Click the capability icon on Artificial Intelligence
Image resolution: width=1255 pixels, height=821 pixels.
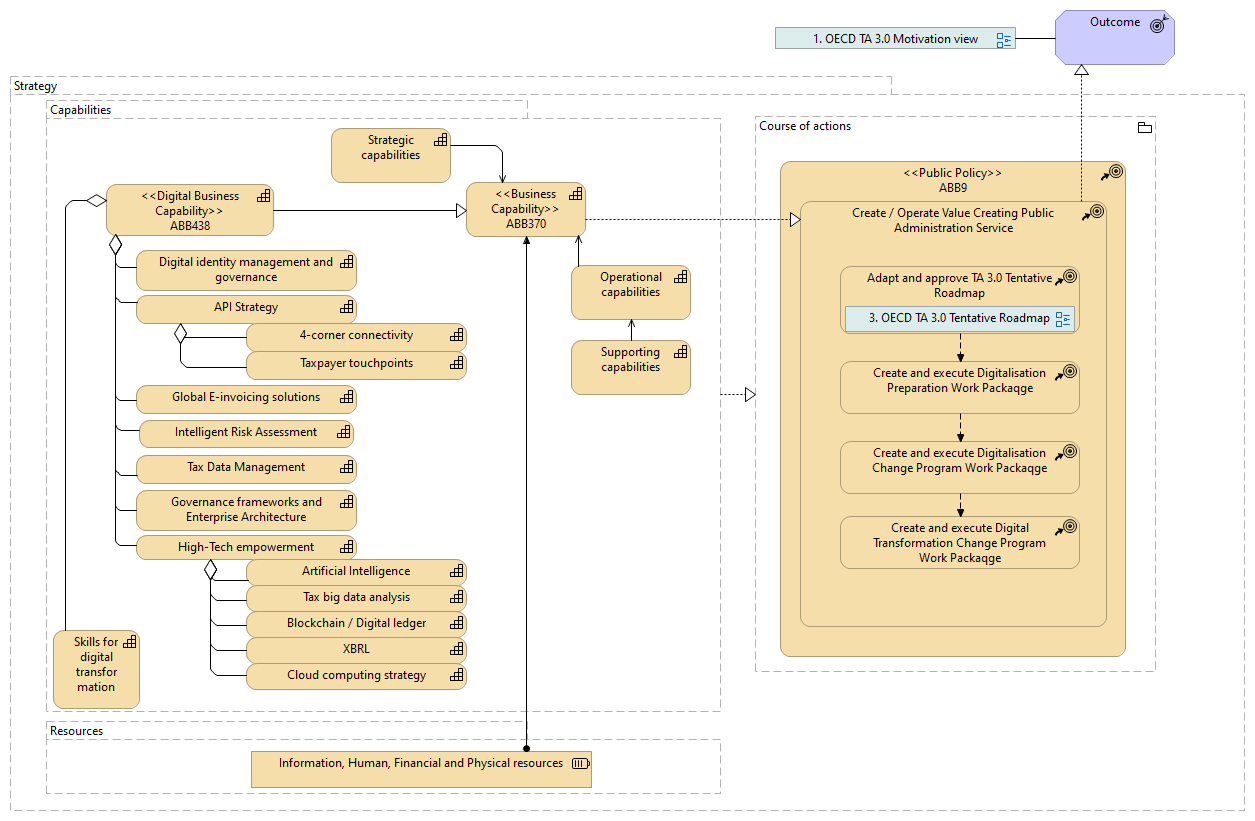456,571
